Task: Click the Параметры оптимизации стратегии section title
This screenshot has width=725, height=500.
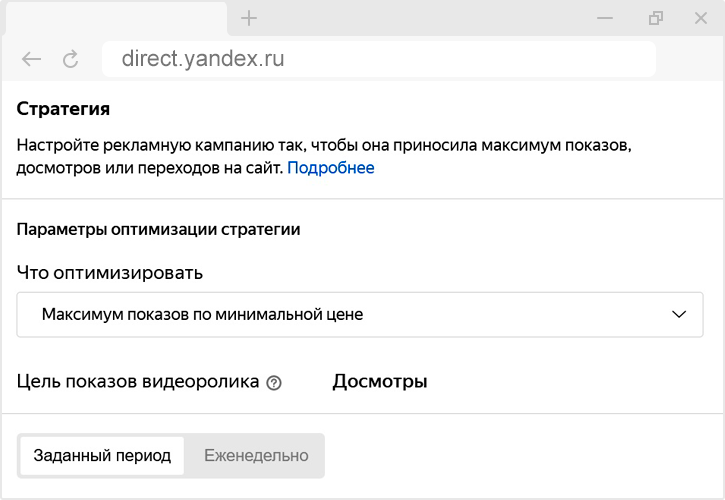Action: point(159,229)
